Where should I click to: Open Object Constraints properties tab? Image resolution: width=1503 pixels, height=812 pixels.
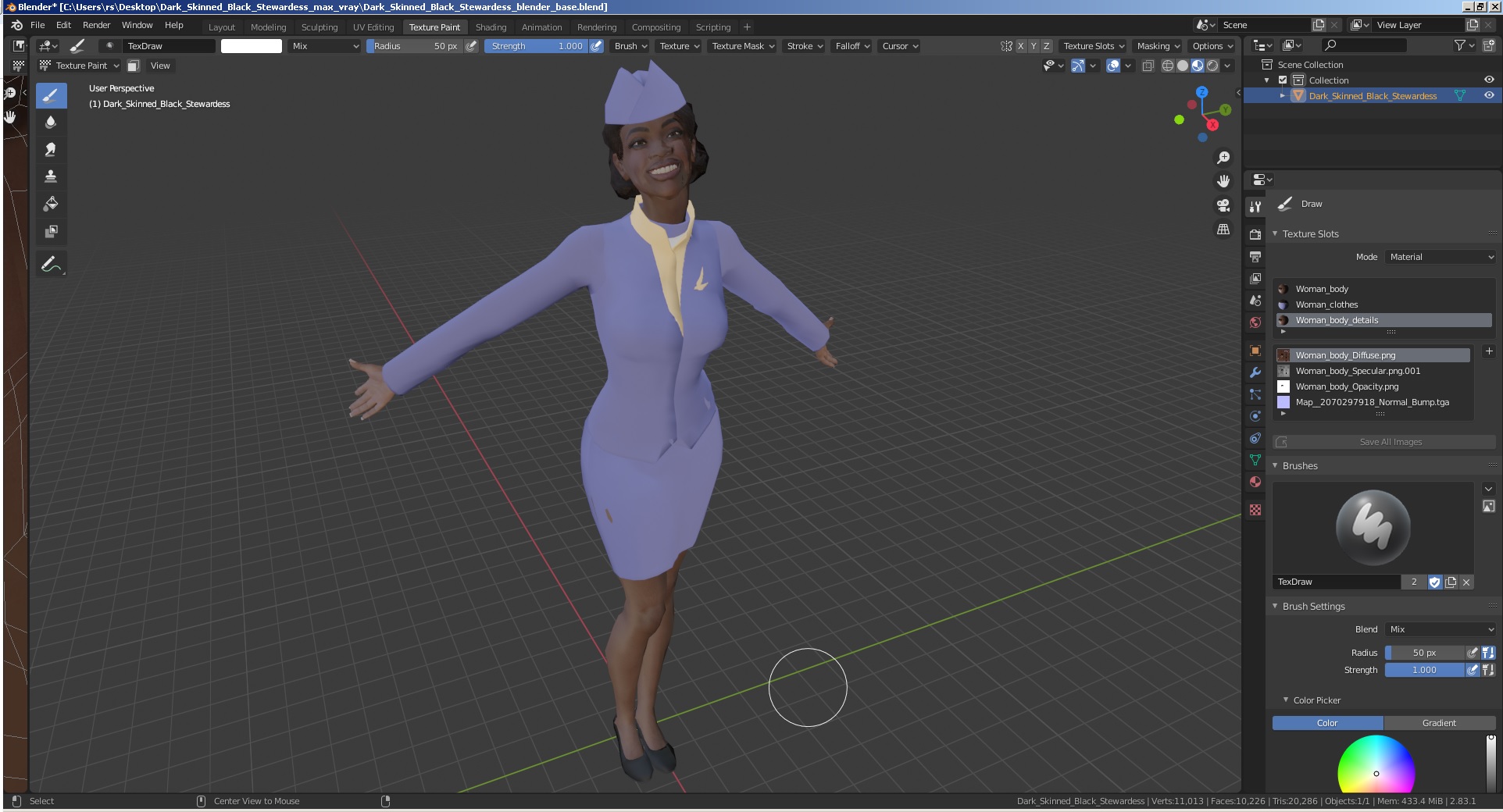1255,438
